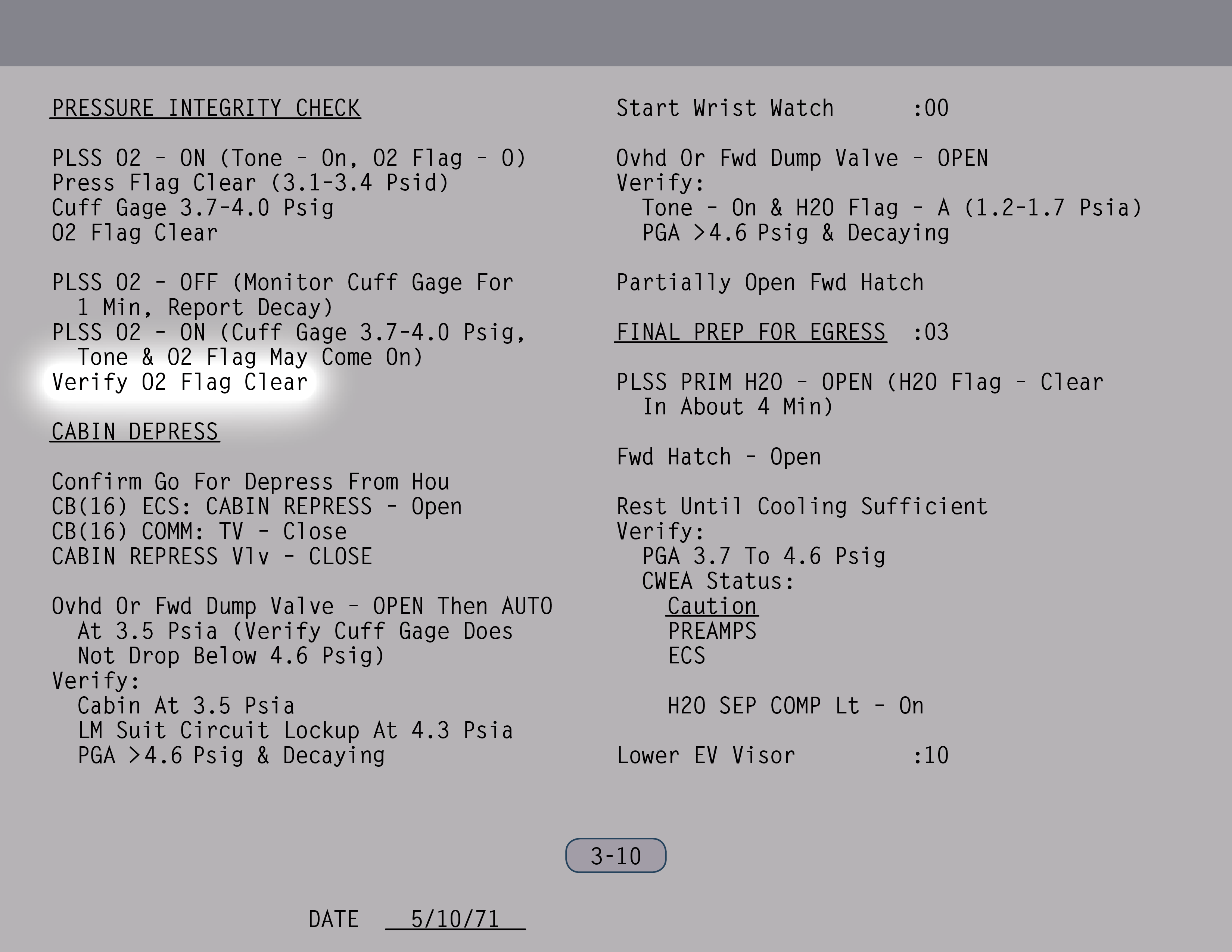Click the PREAMPS caution entry
The image size is (1232, 952).
coord(712,631)
